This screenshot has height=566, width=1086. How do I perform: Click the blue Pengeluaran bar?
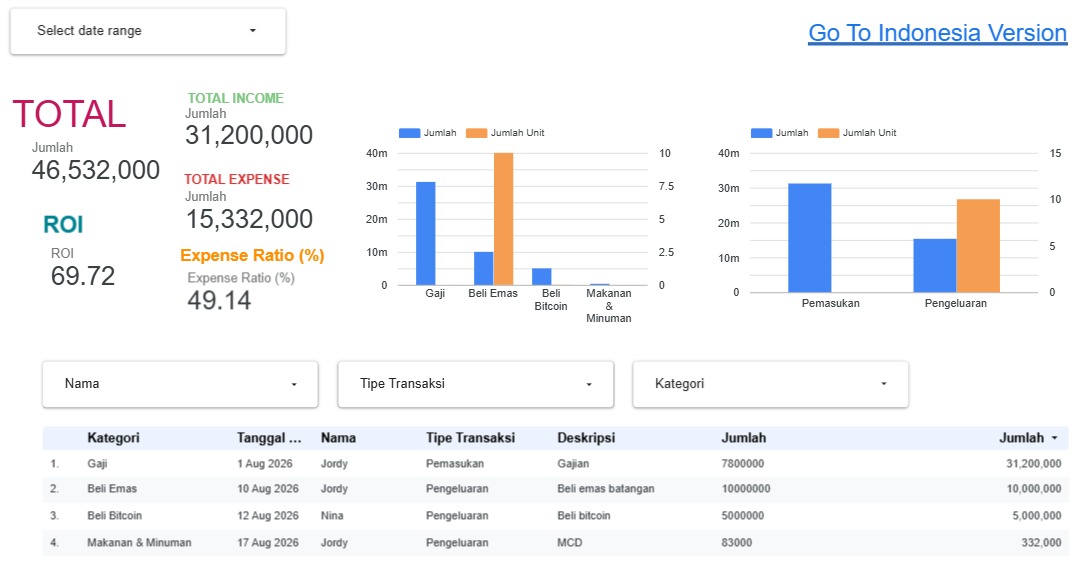pos(935,265)
